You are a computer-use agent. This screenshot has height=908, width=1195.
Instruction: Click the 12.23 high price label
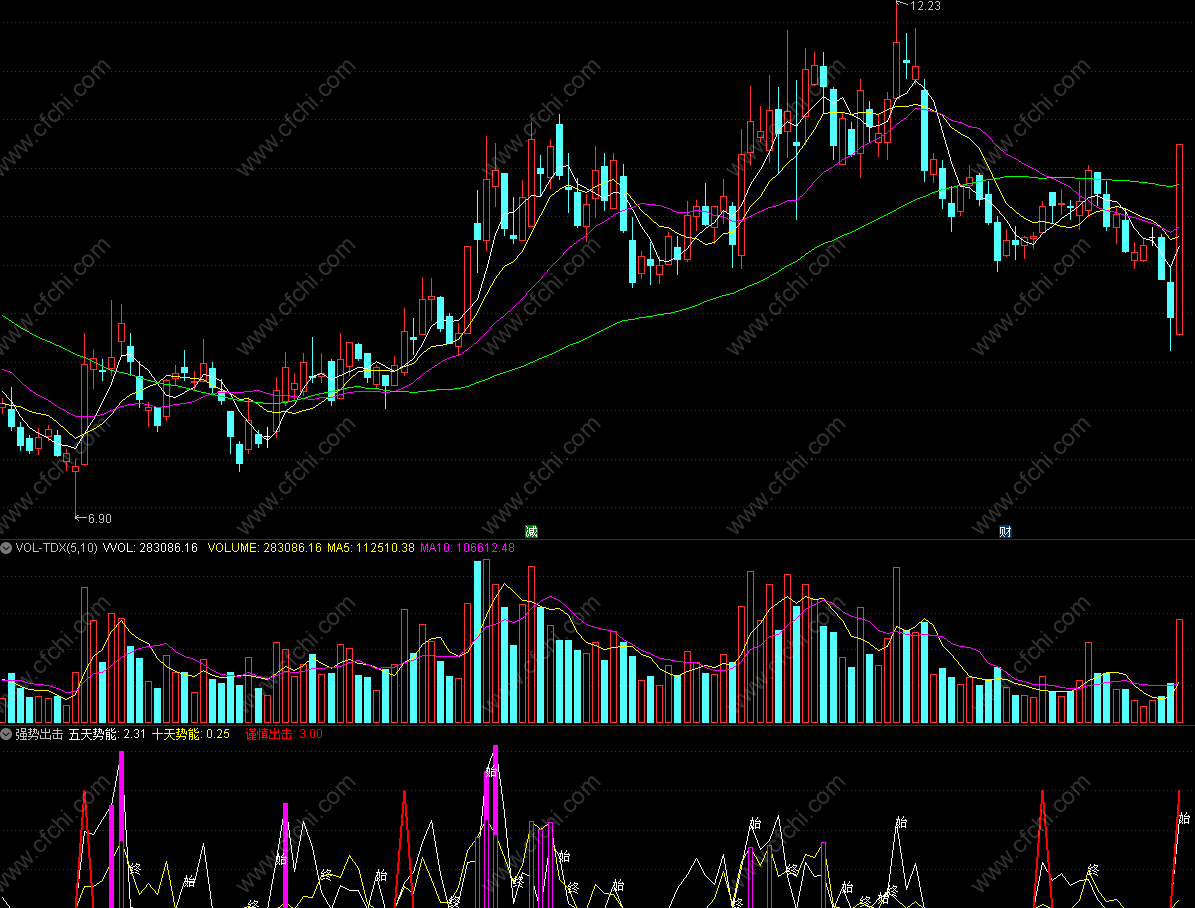[x=925, y=6]
